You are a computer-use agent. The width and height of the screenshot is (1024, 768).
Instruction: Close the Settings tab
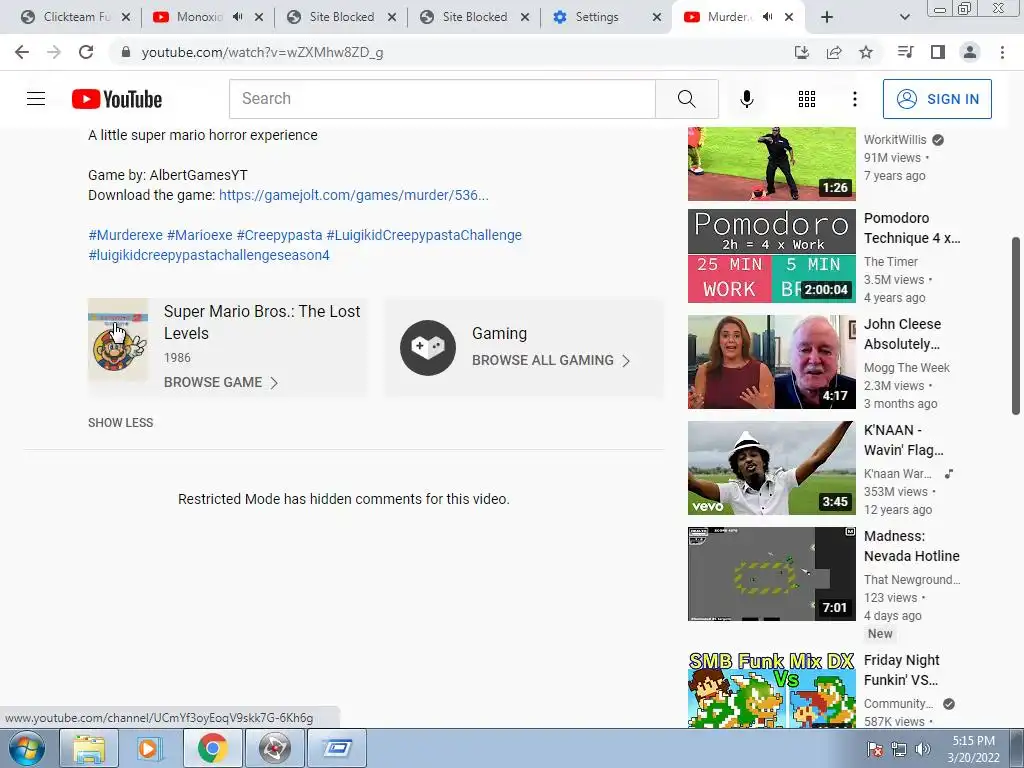[657, 17]
